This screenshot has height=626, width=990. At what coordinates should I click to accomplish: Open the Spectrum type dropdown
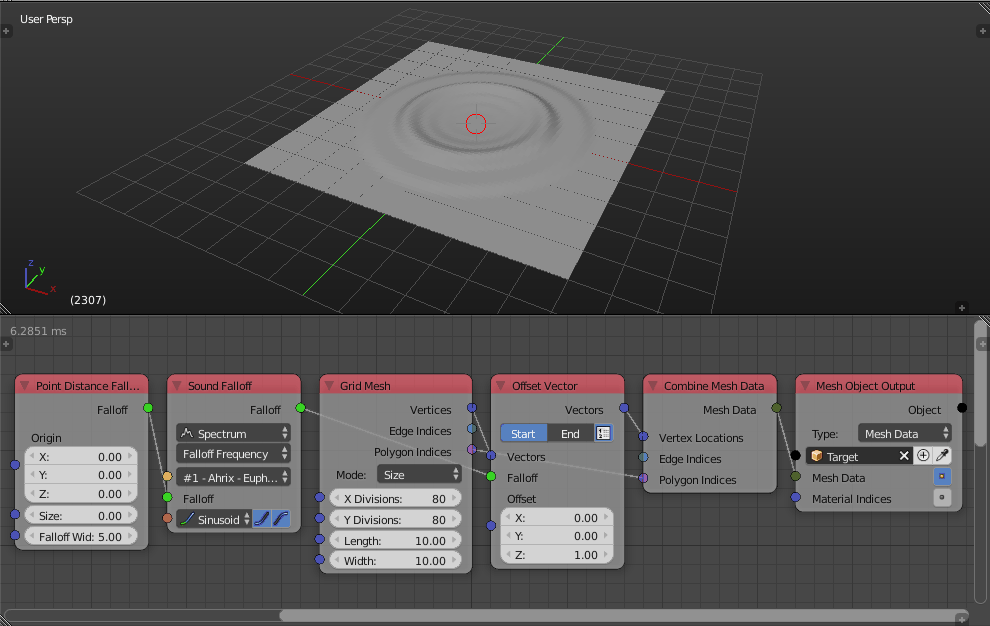click(x=233, y=433)
